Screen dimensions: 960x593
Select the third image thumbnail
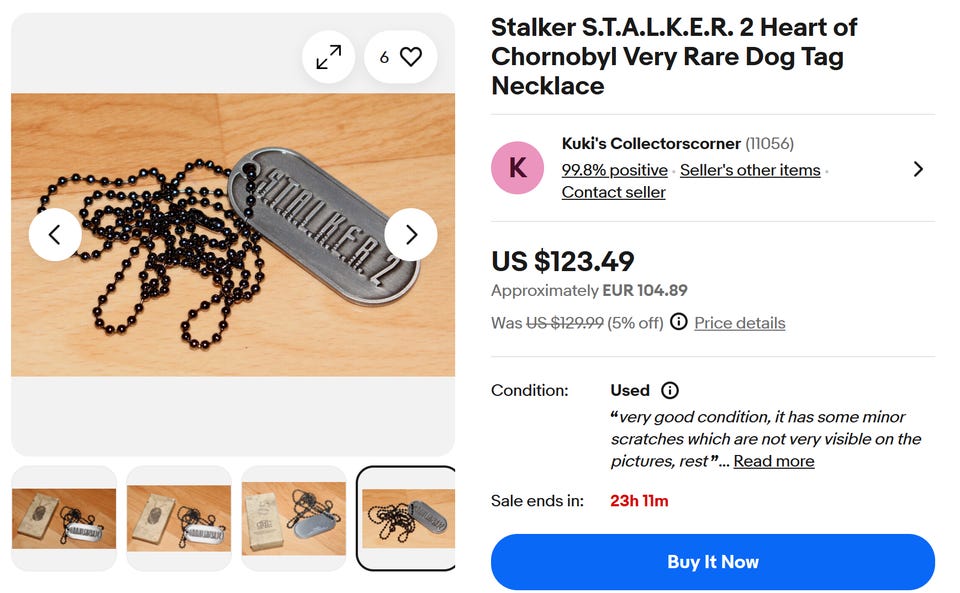[294, 518]
